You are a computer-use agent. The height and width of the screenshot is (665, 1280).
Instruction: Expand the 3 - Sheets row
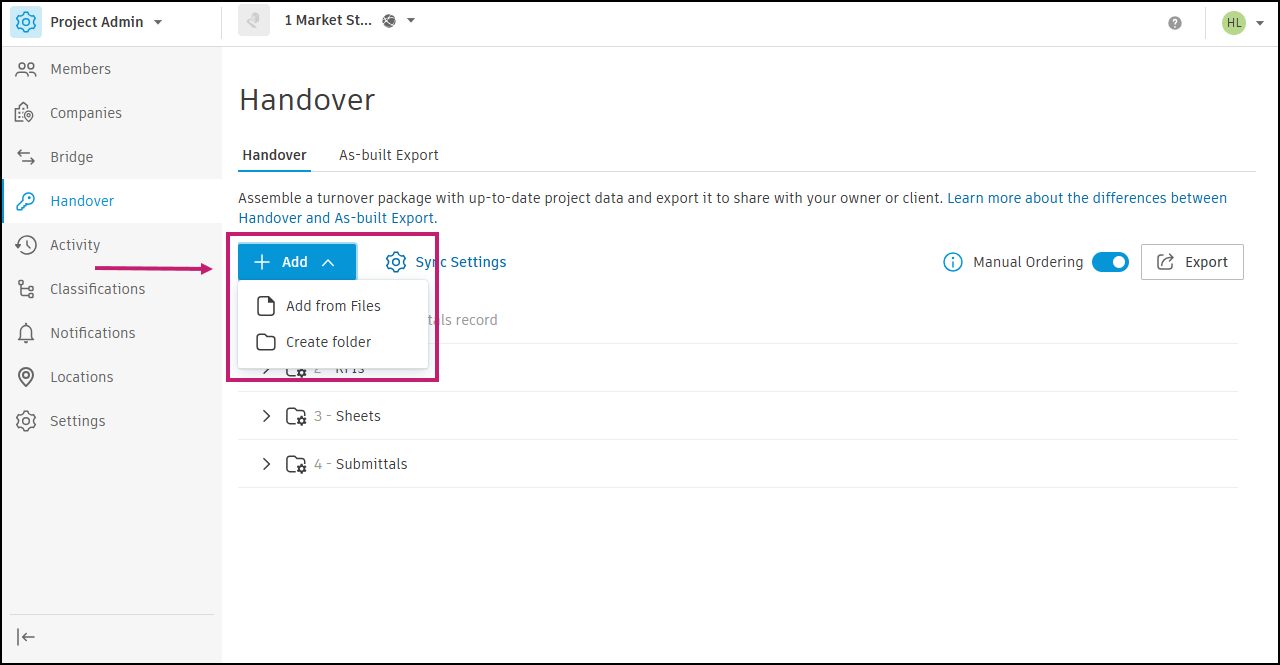point(266,415)
